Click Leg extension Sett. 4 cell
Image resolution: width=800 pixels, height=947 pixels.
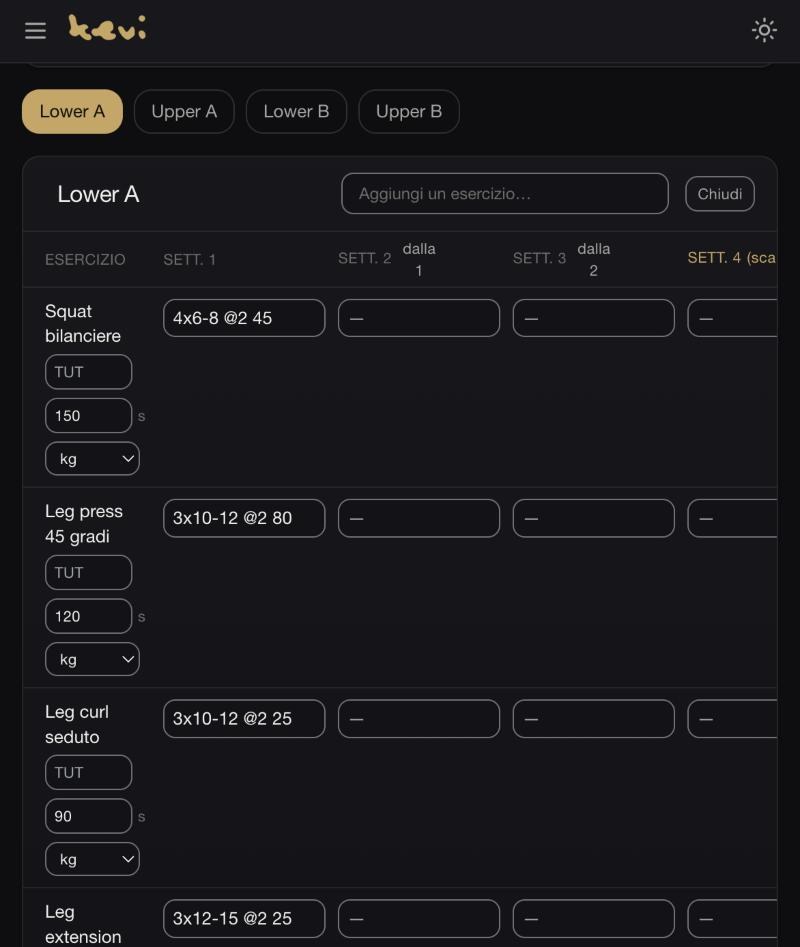tap(732, 919)
